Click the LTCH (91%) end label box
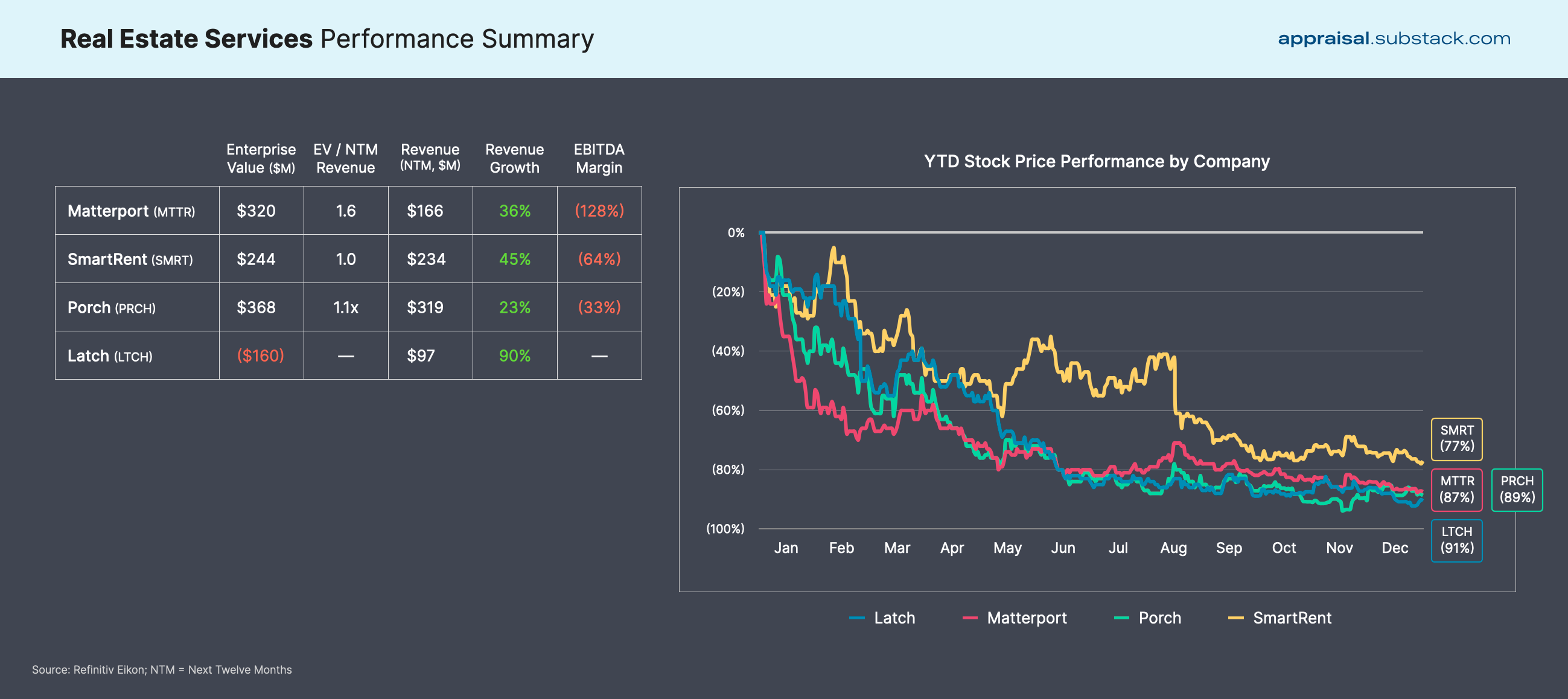This screenshot has height=699, width=1568. pyautogui.click(x=1456, y=540)
